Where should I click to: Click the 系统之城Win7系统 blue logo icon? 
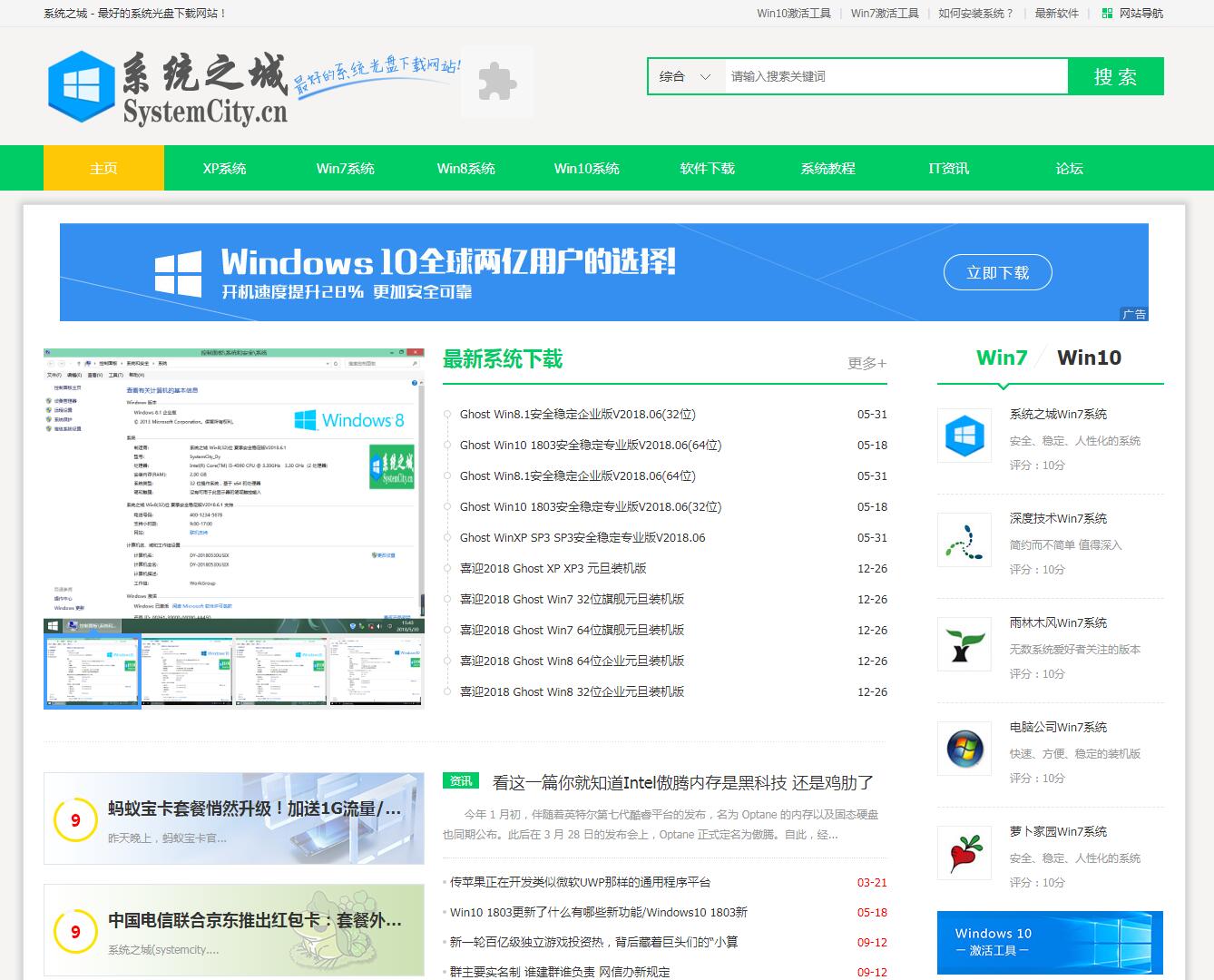[x=964, y=436]
